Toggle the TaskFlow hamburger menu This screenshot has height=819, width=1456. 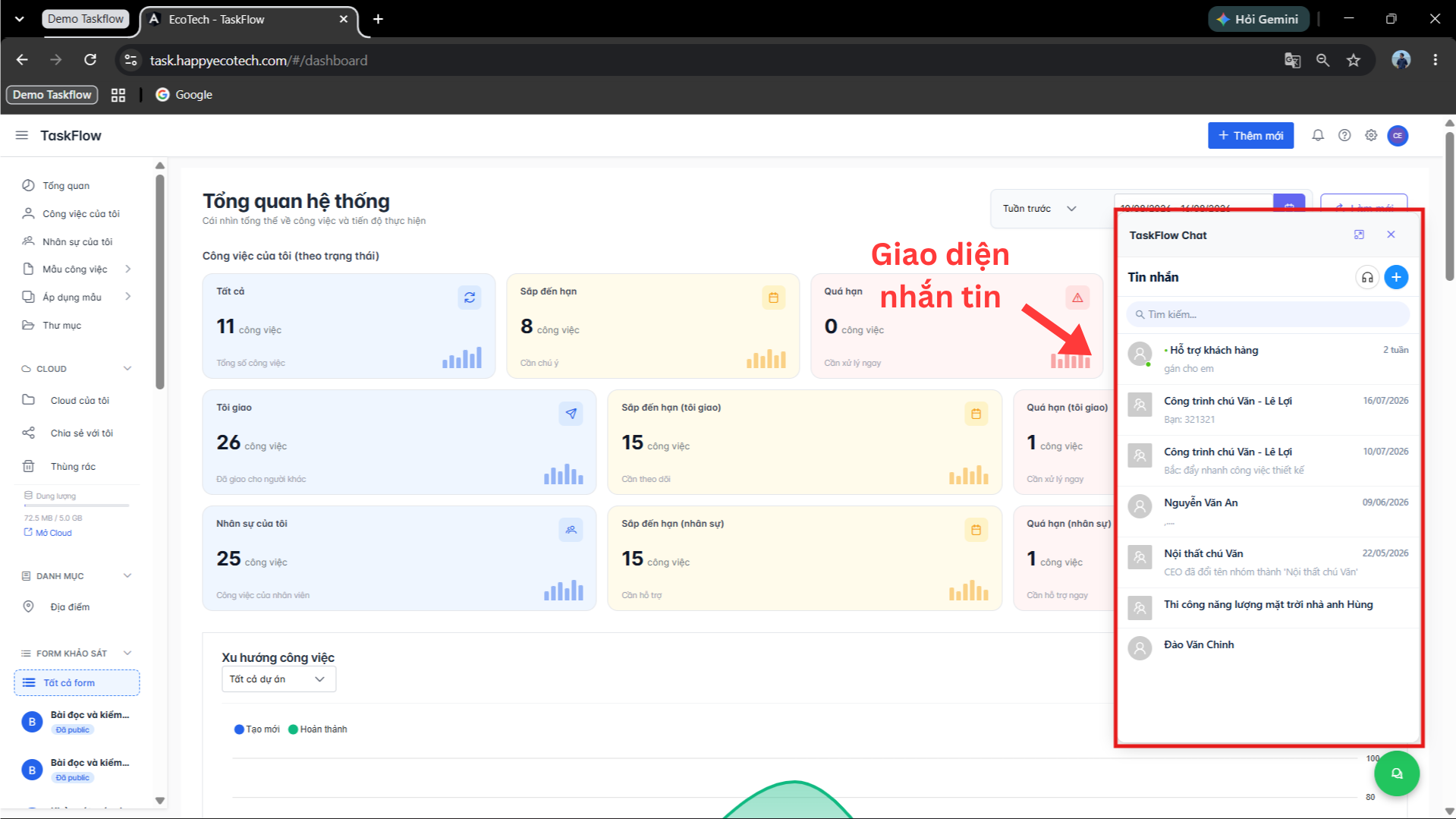tap(22, 135)
